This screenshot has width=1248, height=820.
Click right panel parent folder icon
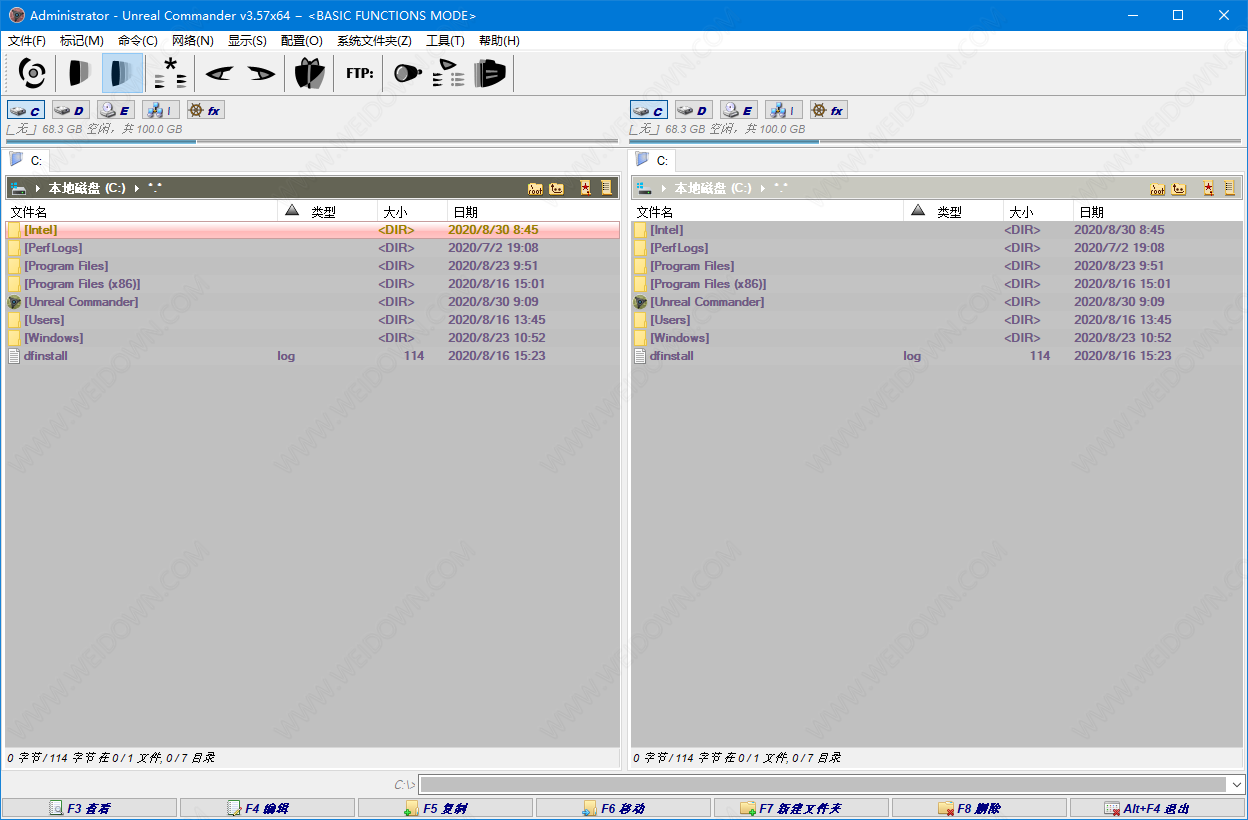[1180, 188]
